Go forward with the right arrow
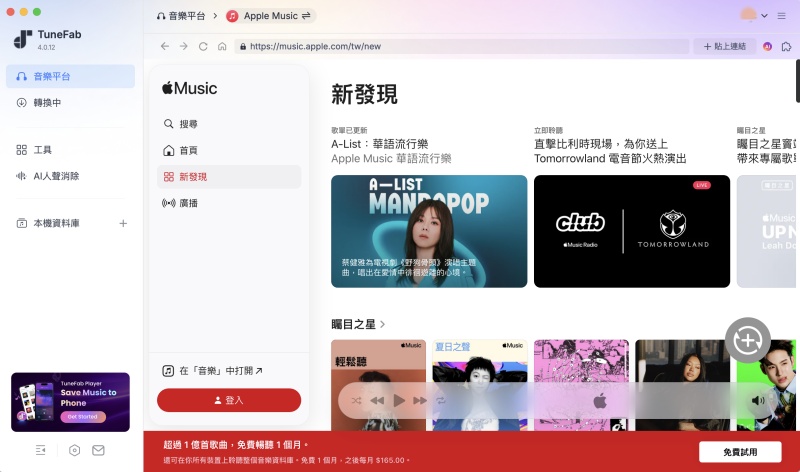This screenshot has height=472, width=800. 184,46
